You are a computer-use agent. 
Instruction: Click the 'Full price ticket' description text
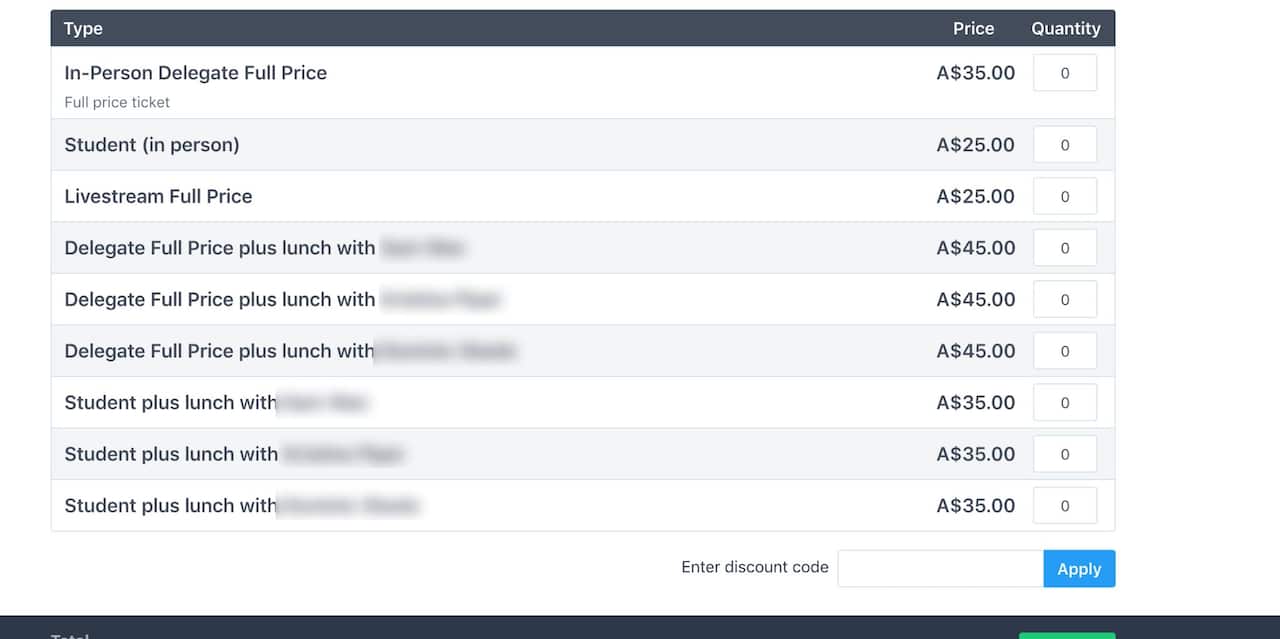117,102
